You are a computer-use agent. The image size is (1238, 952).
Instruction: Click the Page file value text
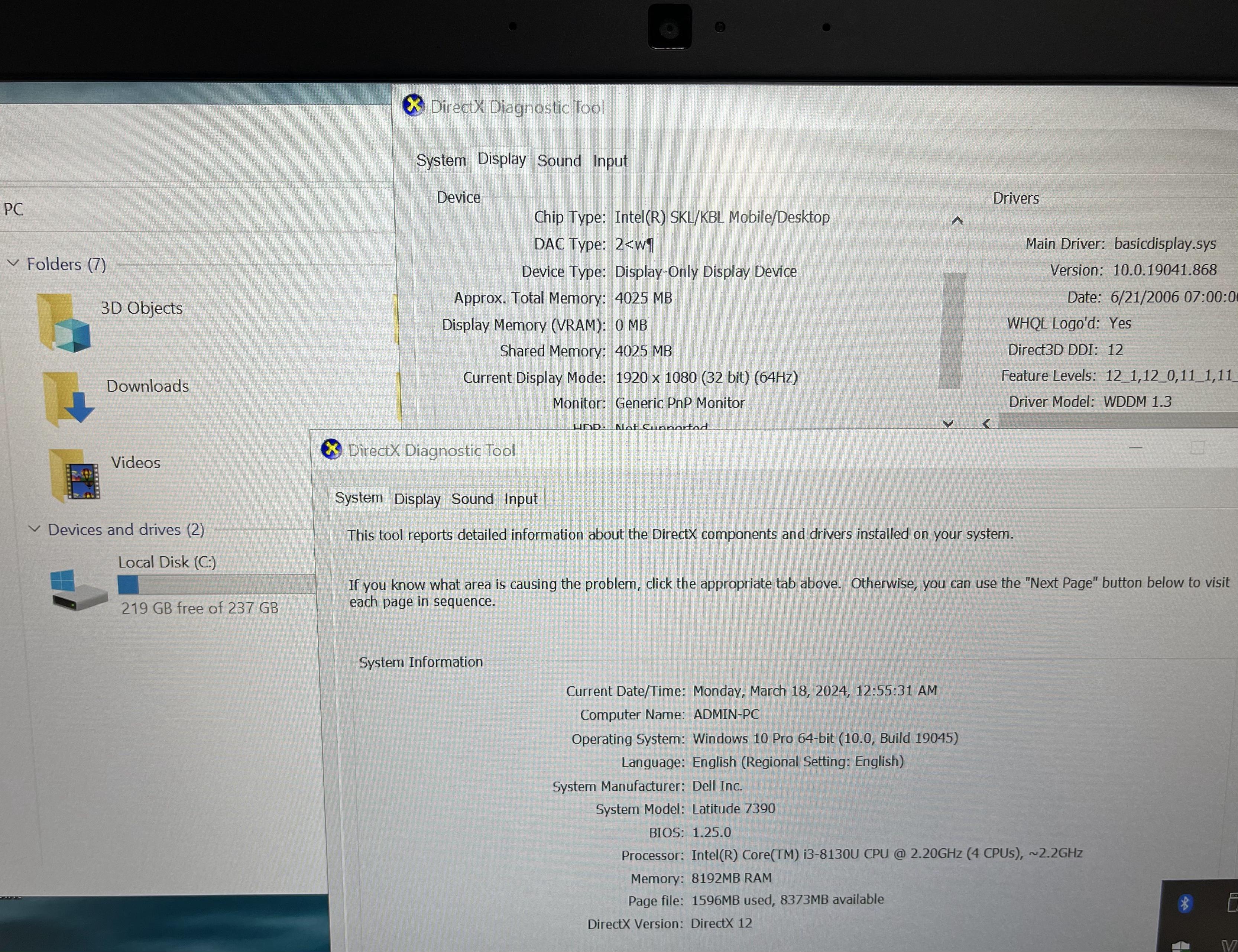(787, 900)
